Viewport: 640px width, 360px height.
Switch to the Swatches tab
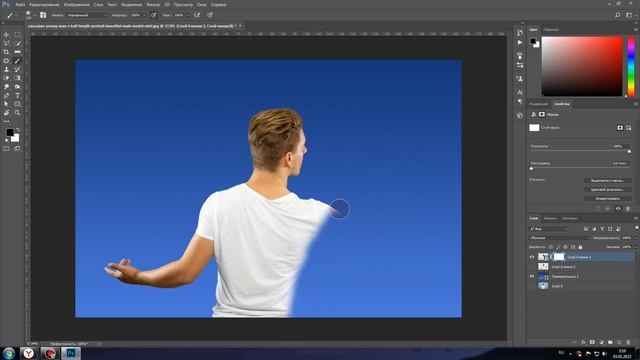tap(551, 30)
